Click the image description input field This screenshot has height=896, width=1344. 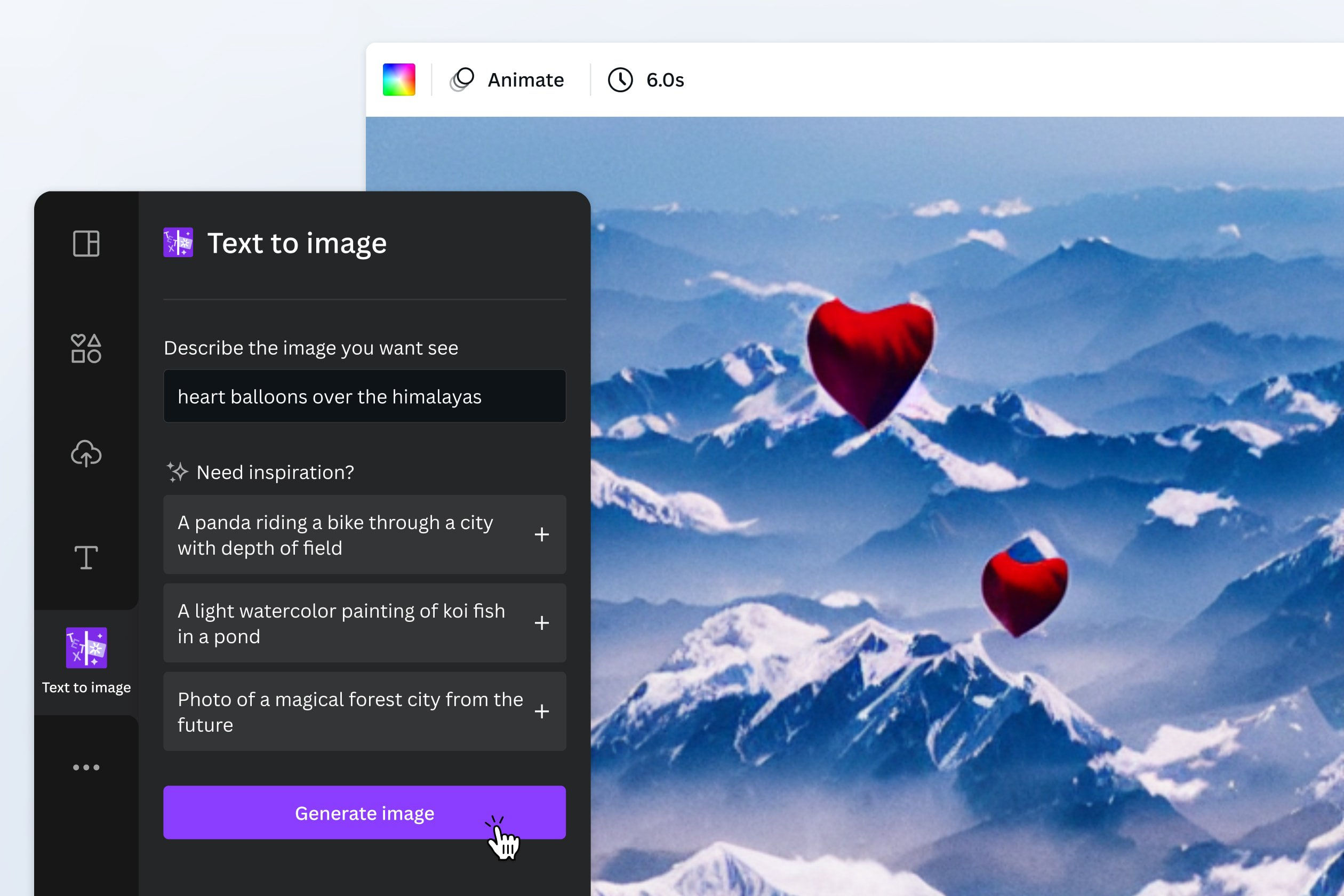click(365, 397)
